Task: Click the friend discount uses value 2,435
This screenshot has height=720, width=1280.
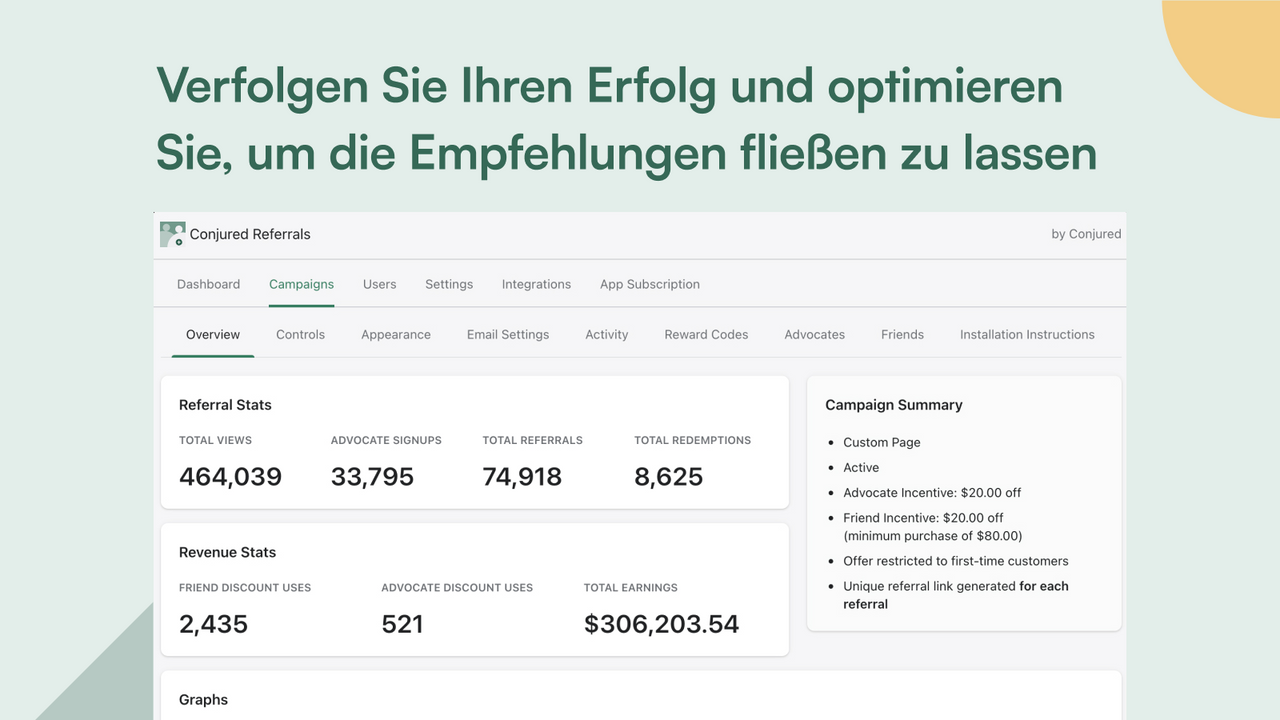Action: pyautogui.click(x=213, y=624)
